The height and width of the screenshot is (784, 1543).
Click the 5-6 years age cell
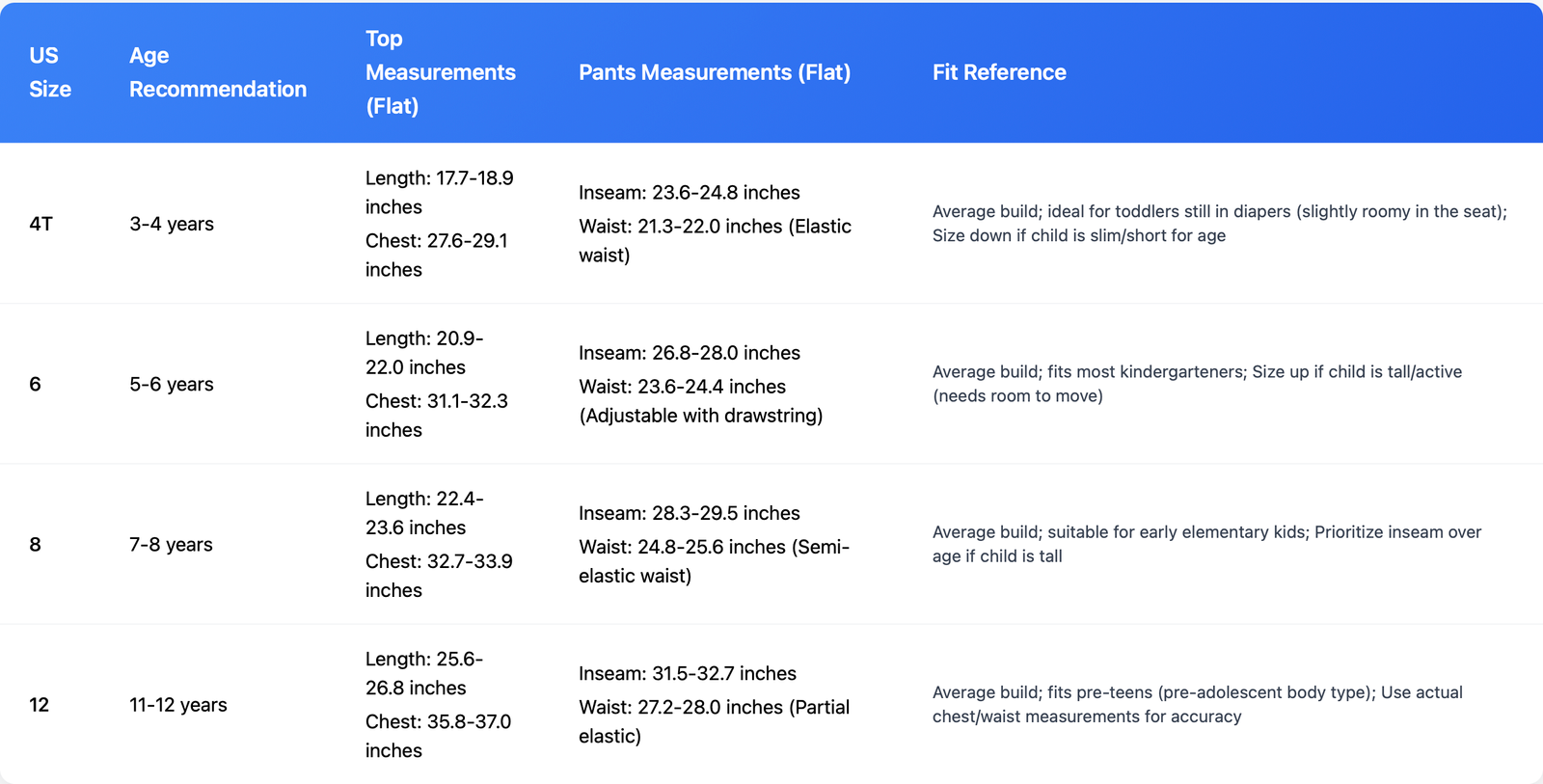pyautogui.click(x=172, y=384)
